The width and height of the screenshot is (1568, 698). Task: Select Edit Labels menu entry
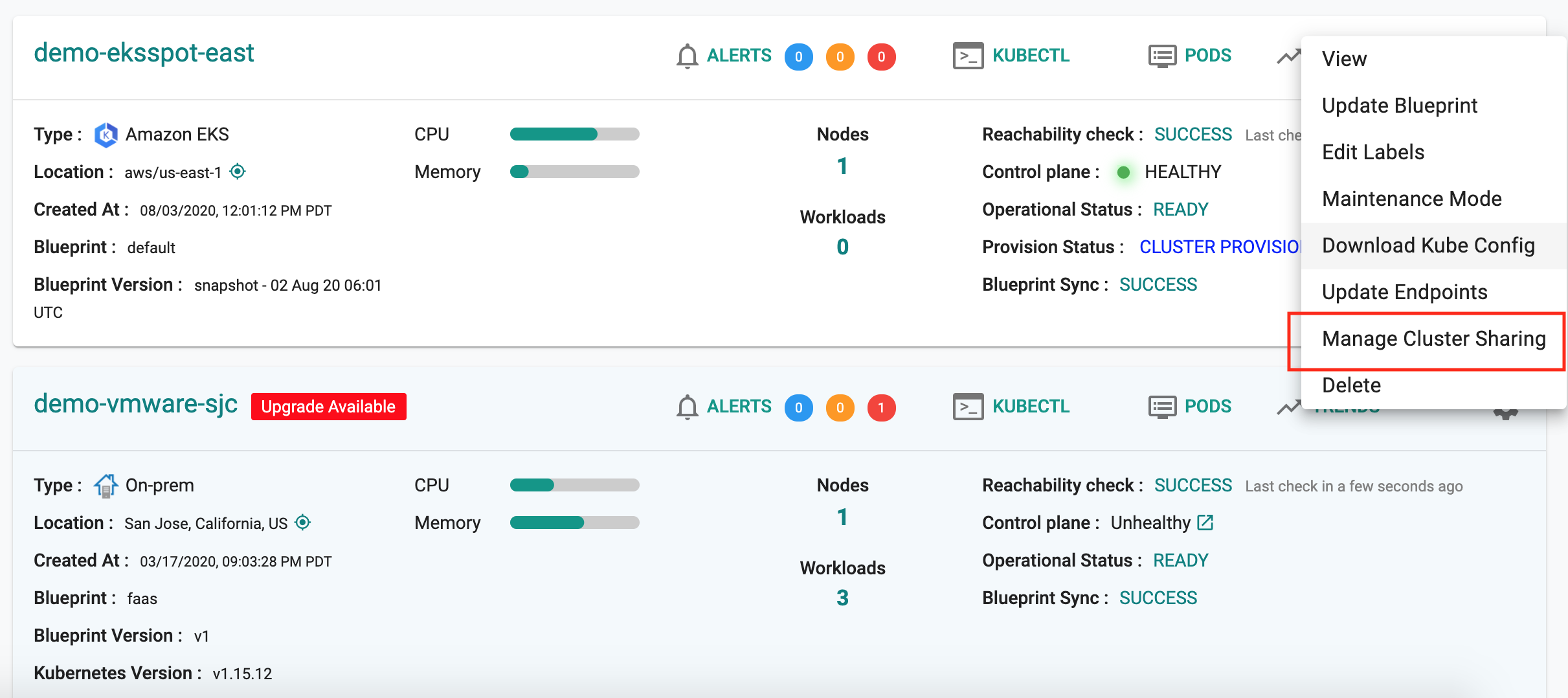click(x=1434, y=152)
